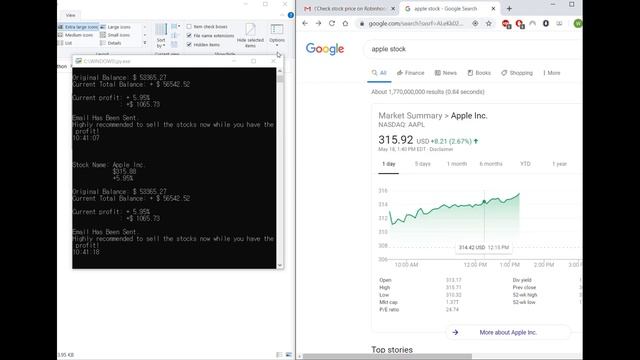640x360 pixels.
Task: Expand layout gallery more arrow
Action: coord(144,43)
